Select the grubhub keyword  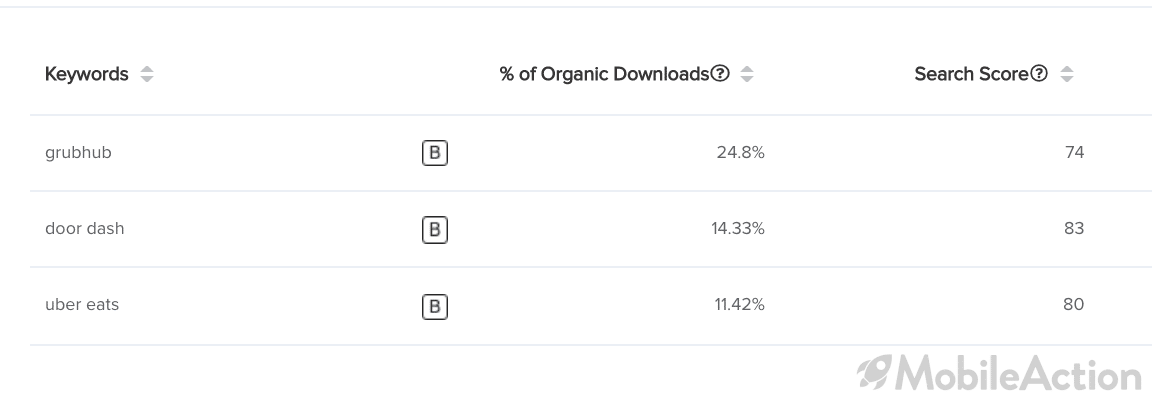79,153
